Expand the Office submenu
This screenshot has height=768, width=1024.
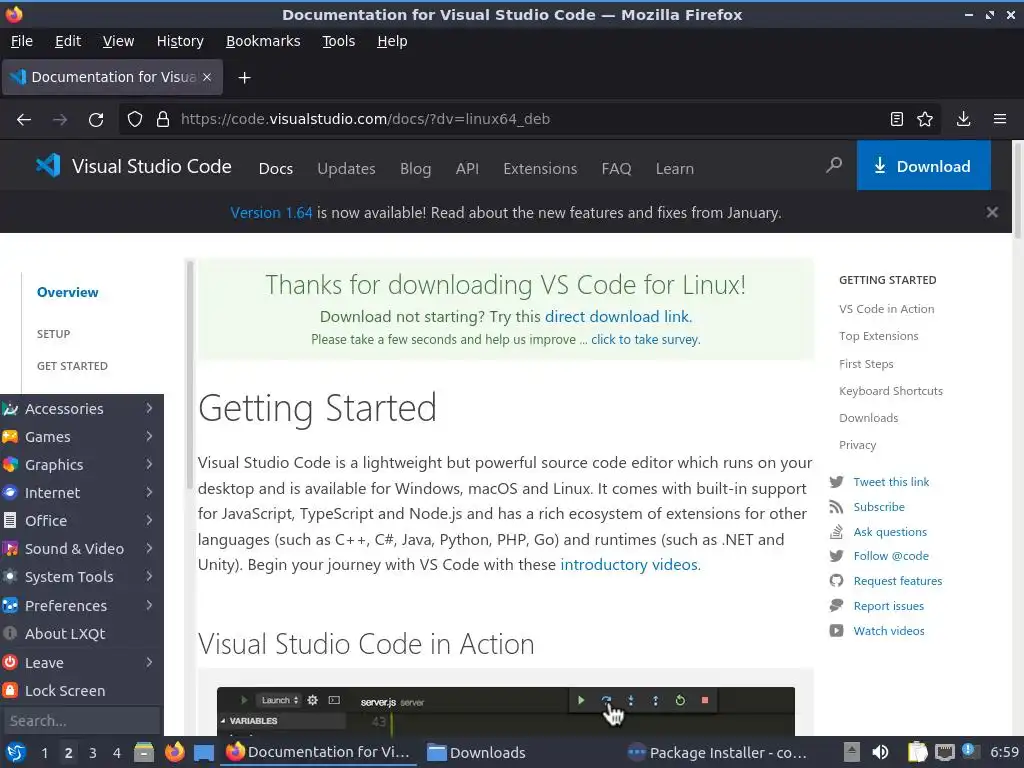(x=81, y=521)
